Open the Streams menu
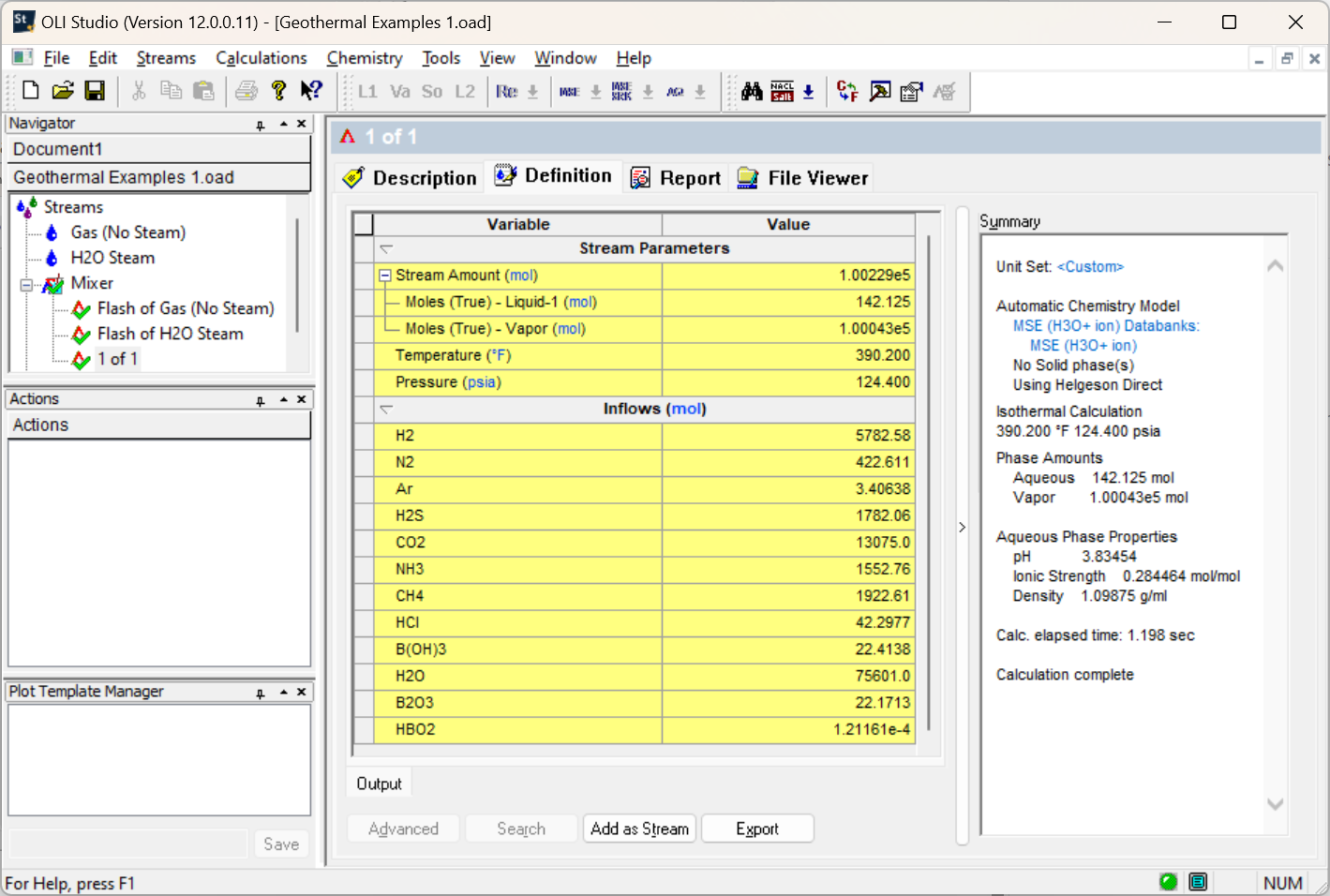Screen dimensions: 1330x896 click(x=166, y=58)
